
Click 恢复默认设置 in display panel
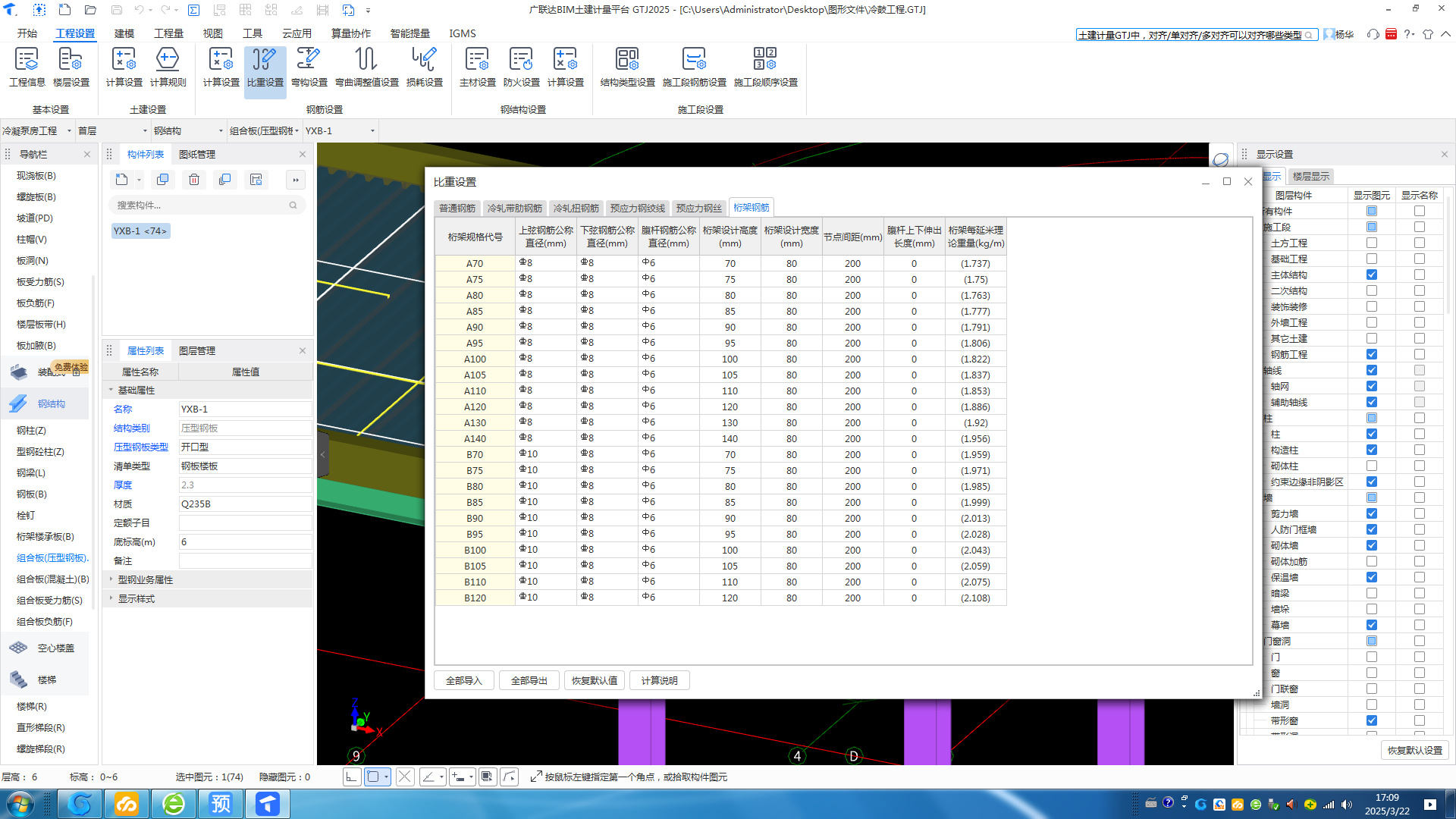(1415, 750)
